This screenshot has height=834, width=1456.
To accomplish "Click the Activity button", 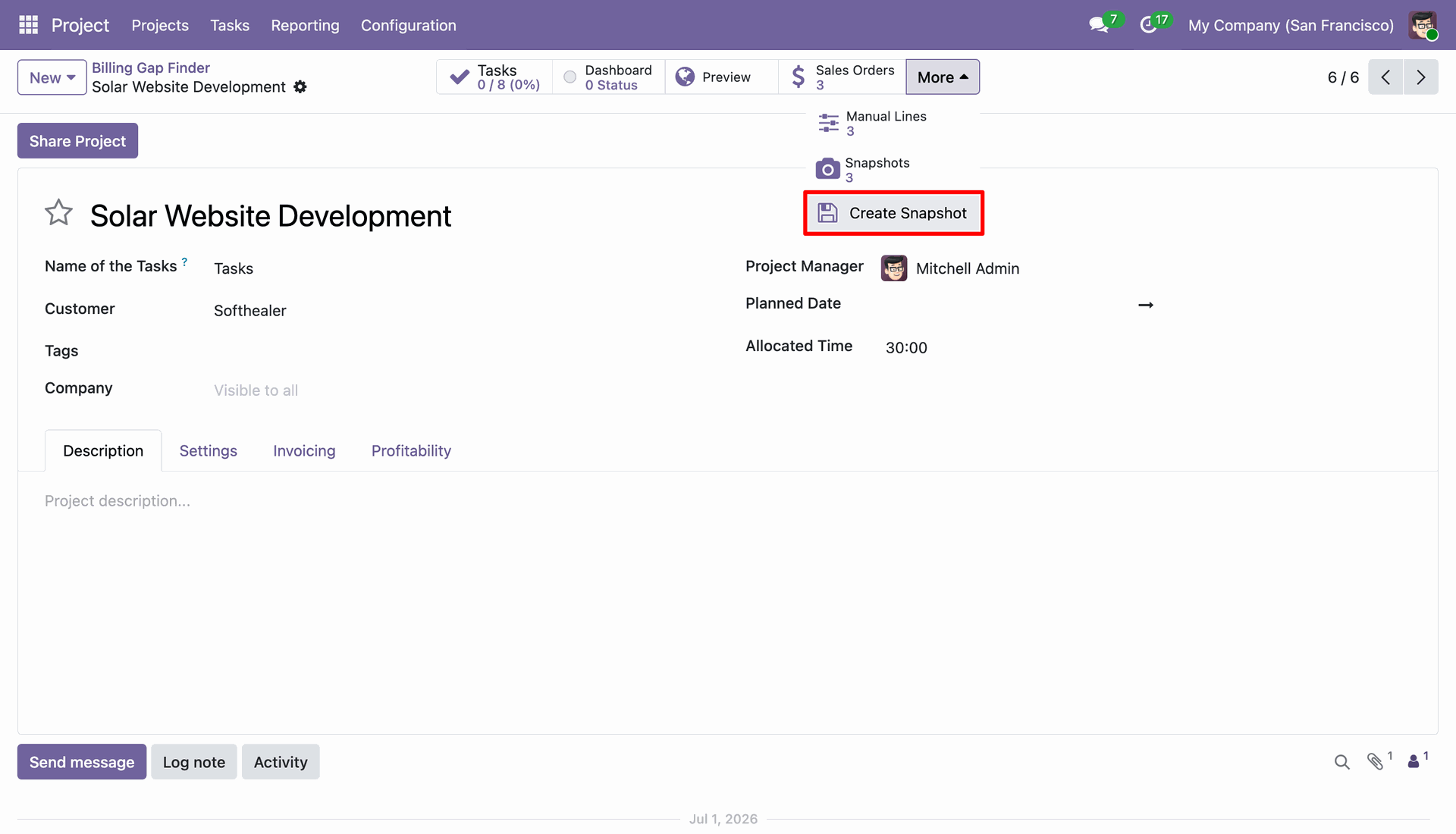I will [281, 762].
